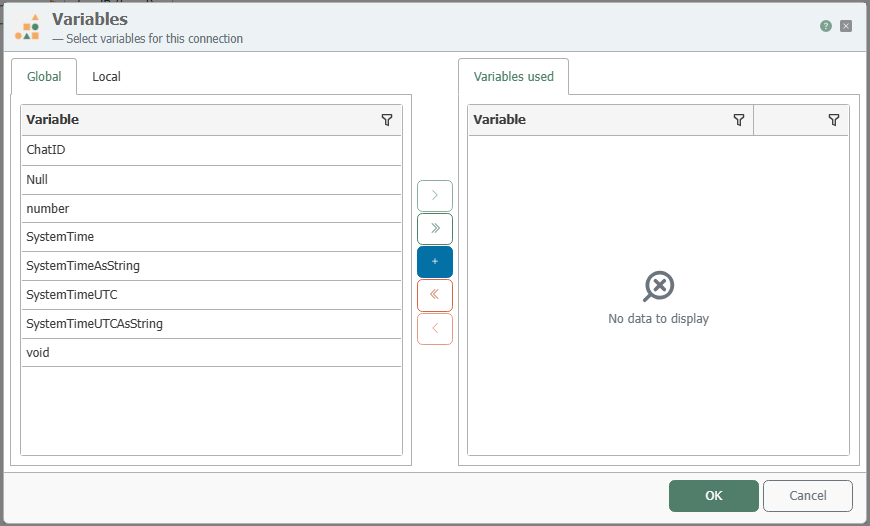Click the blue plus add button
The width and height of the screenshot is (870, 526).
pyautogui.click(x=435, y=262)
